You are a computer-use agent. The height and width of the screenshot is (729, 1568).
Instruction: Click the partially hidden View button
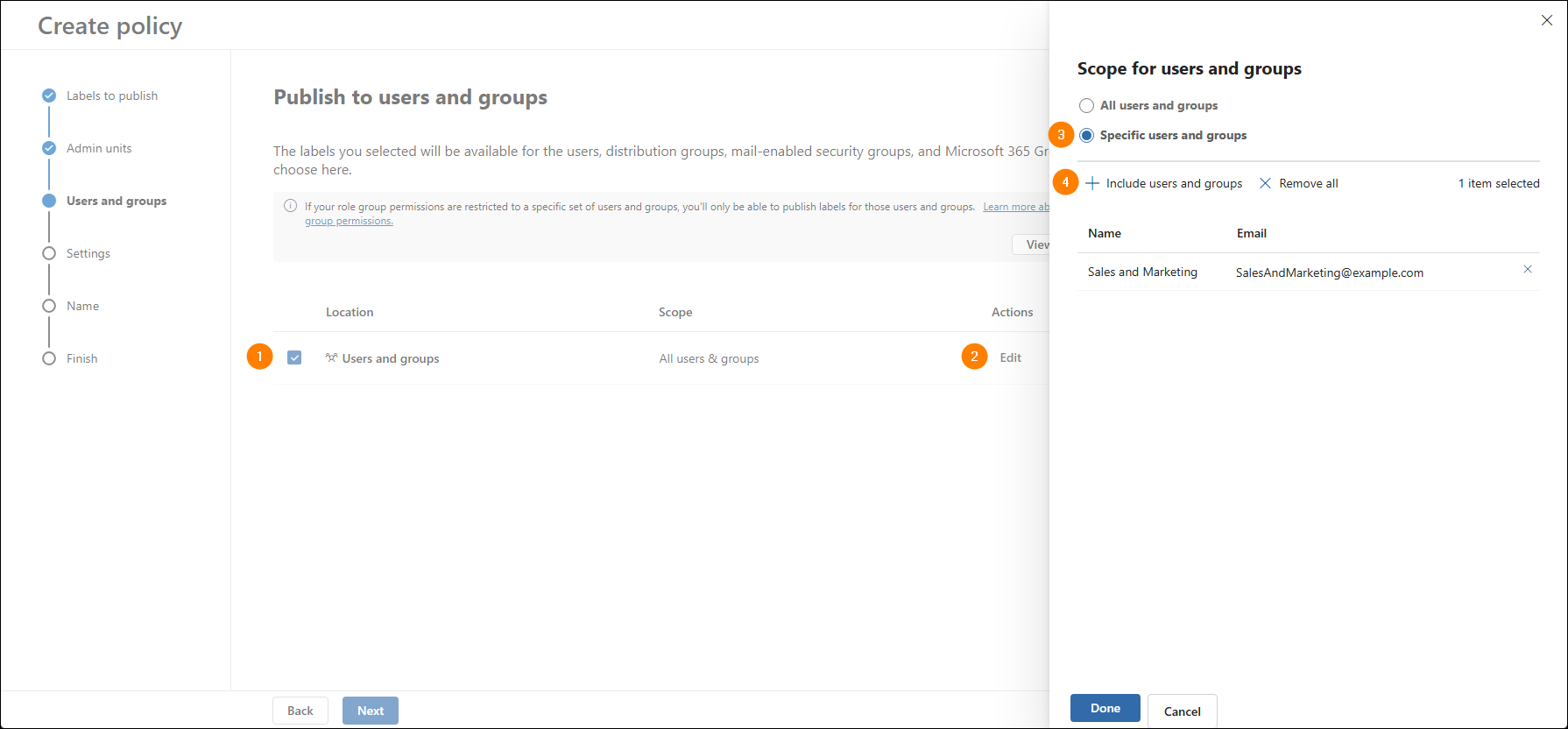(x=1031, y=244)
